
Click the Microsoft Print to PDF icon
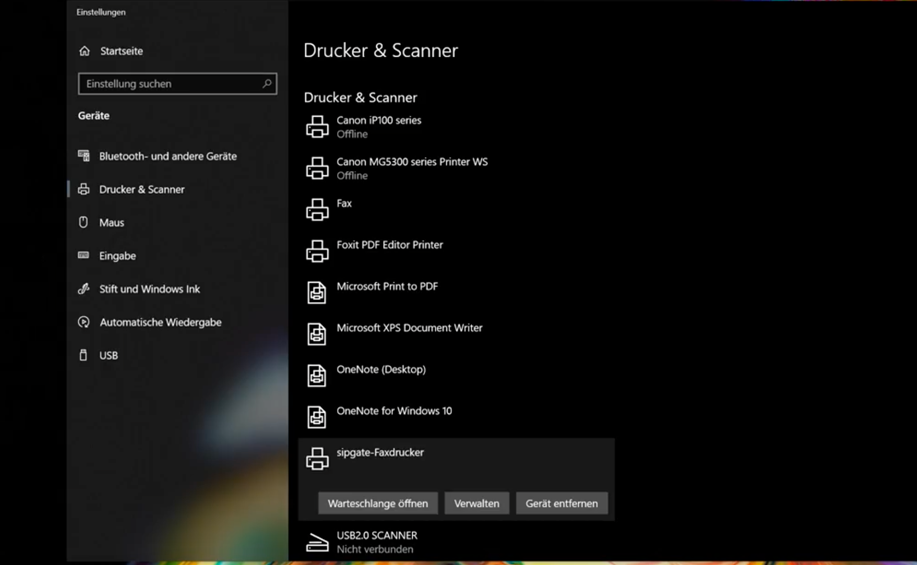click(x=317, y=292)
